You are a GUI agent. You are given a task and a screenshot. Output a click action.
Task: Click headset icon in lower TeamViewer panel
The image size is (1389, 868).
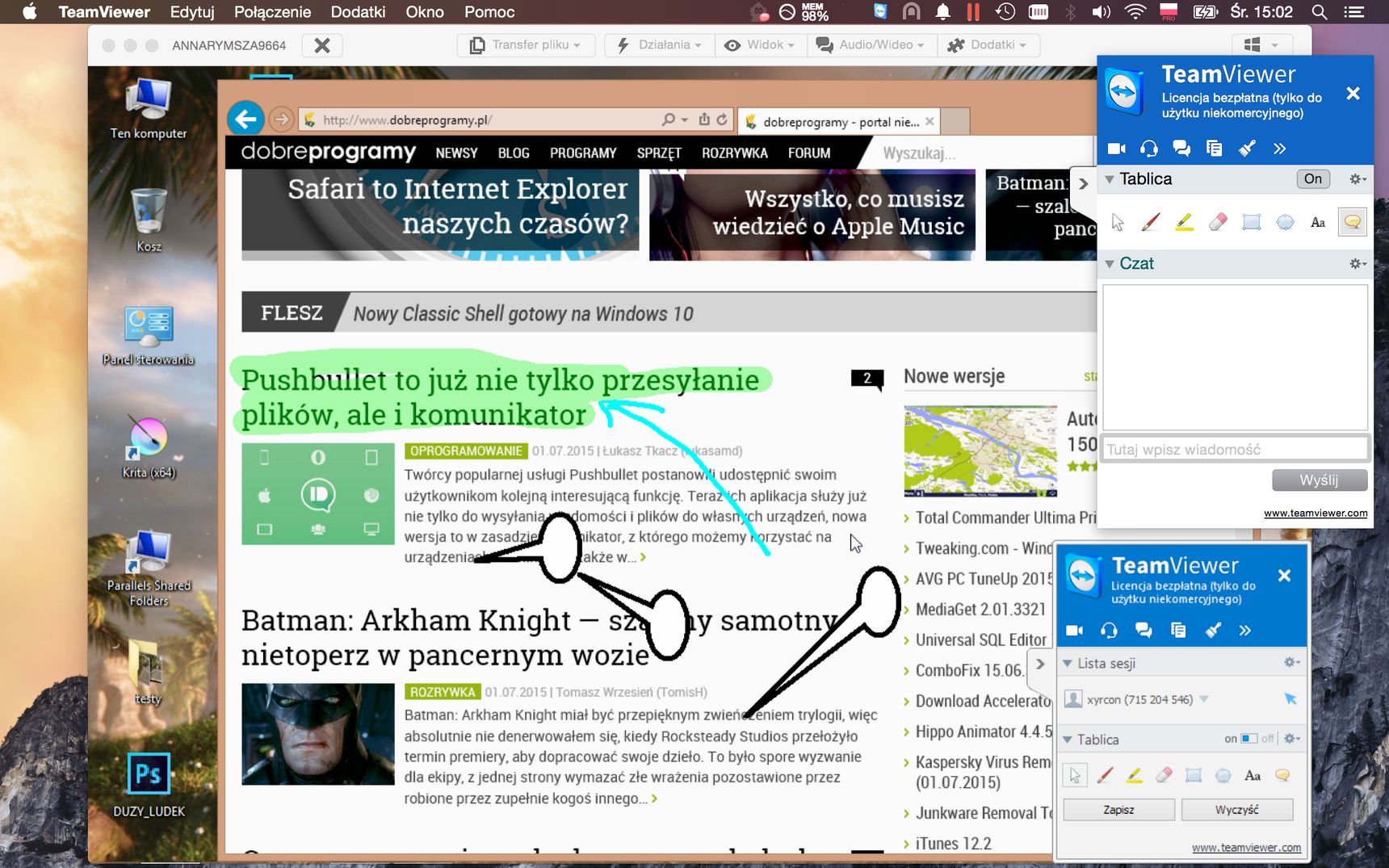pyautogui.click(x=1110, y=630)
